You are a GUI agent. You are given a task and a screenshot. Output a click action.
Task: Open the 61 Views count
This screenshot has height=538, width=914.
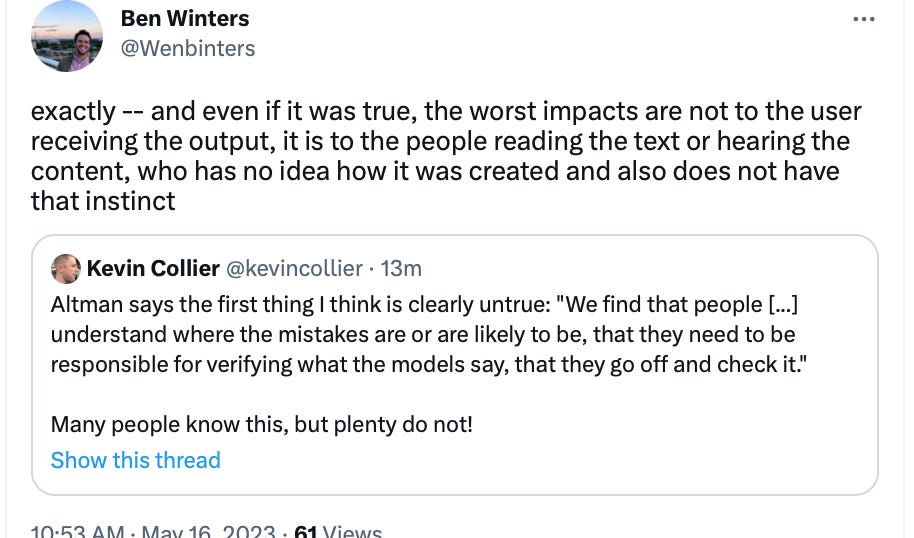click(338, 532)
